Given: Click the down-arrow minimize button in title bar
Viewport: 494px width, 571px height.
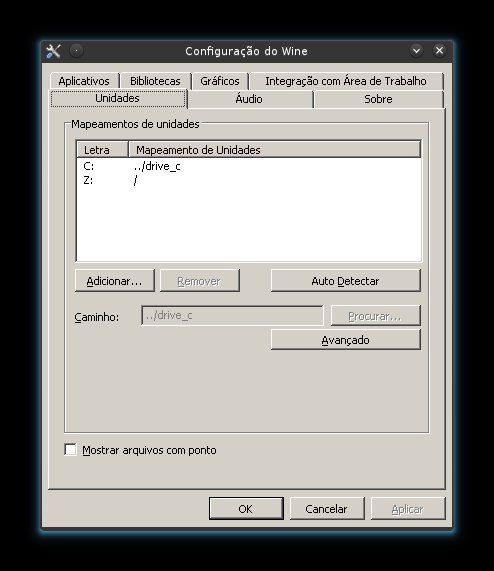Looking at the screenshot, I should point(416,50).
